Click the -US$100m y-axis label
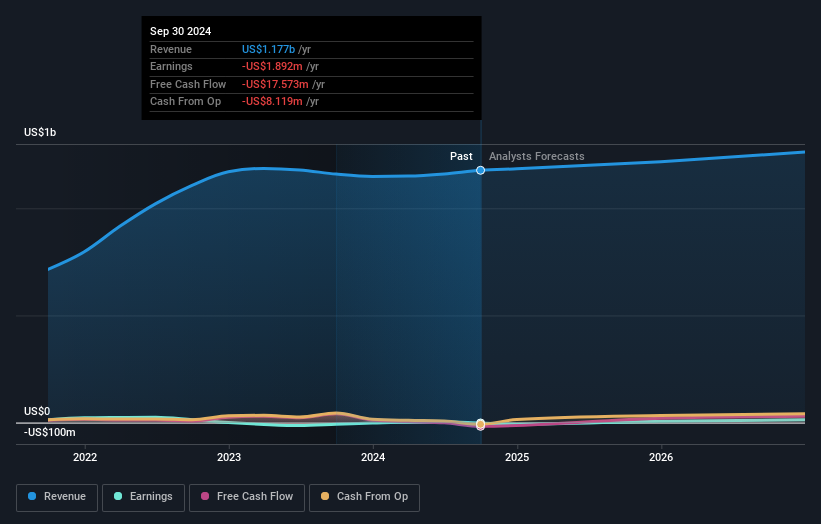 pyautogui.click(x=50, y=432)
